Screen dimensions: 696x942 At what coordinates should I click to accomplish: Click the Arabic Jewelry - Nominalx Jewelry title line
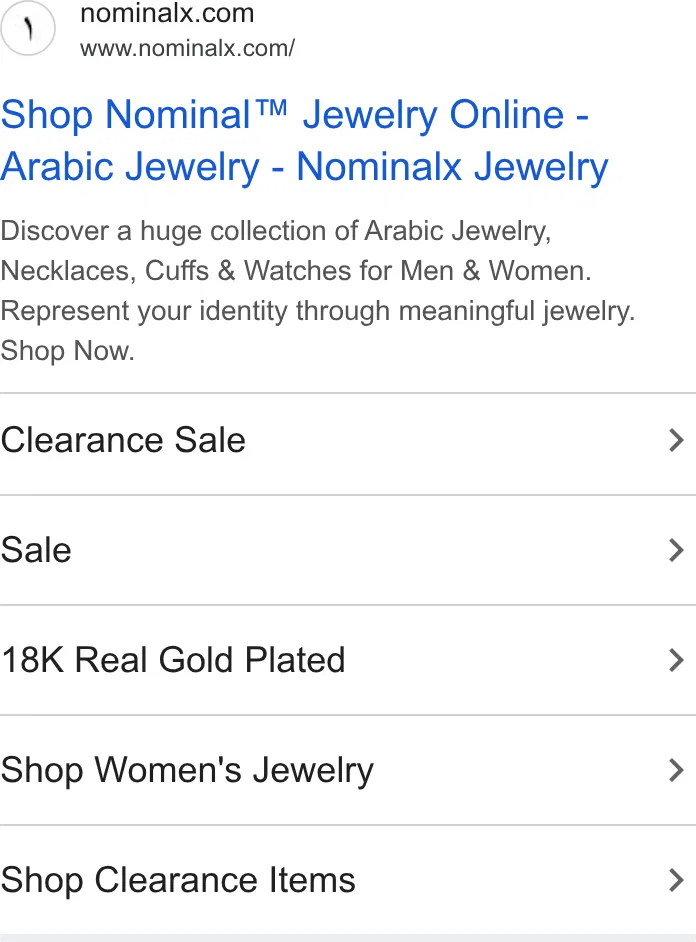[x=304, y=166]
